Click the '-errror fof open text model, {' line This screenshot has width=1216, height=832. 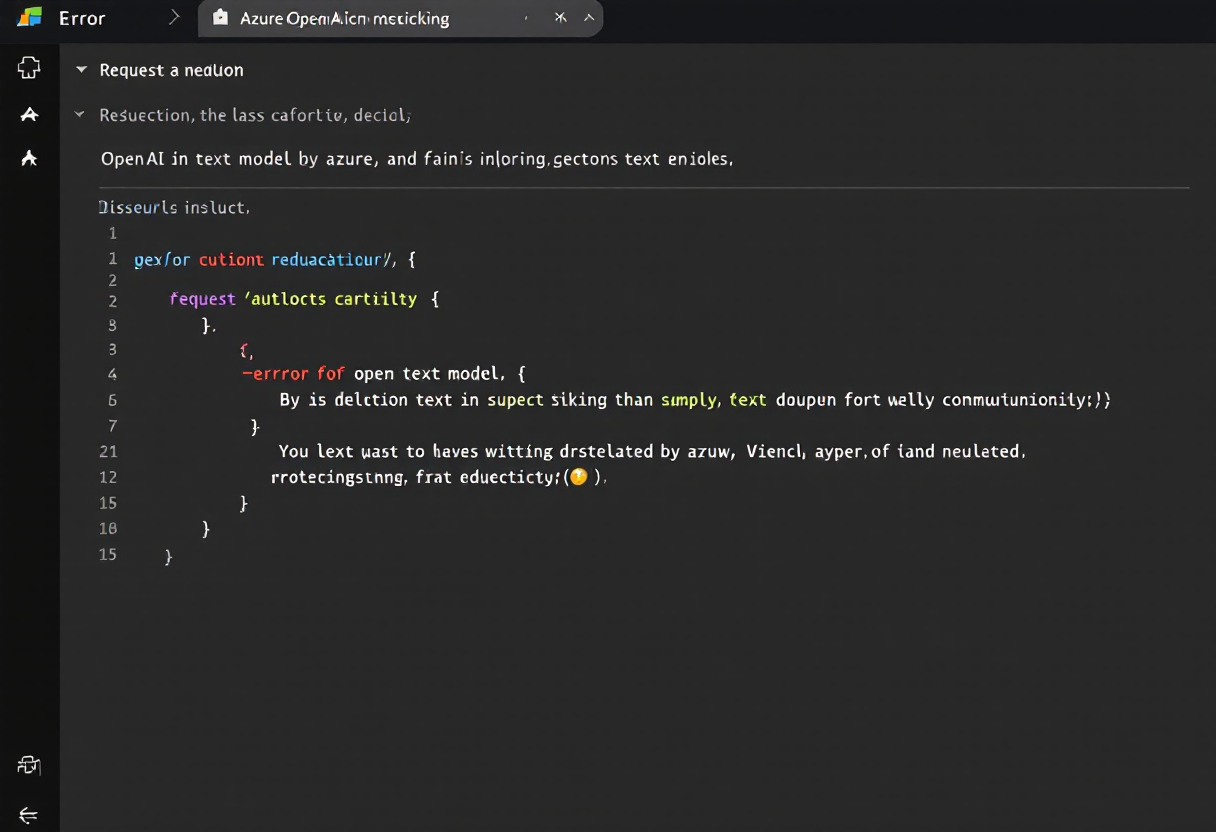tap(384, 374)
